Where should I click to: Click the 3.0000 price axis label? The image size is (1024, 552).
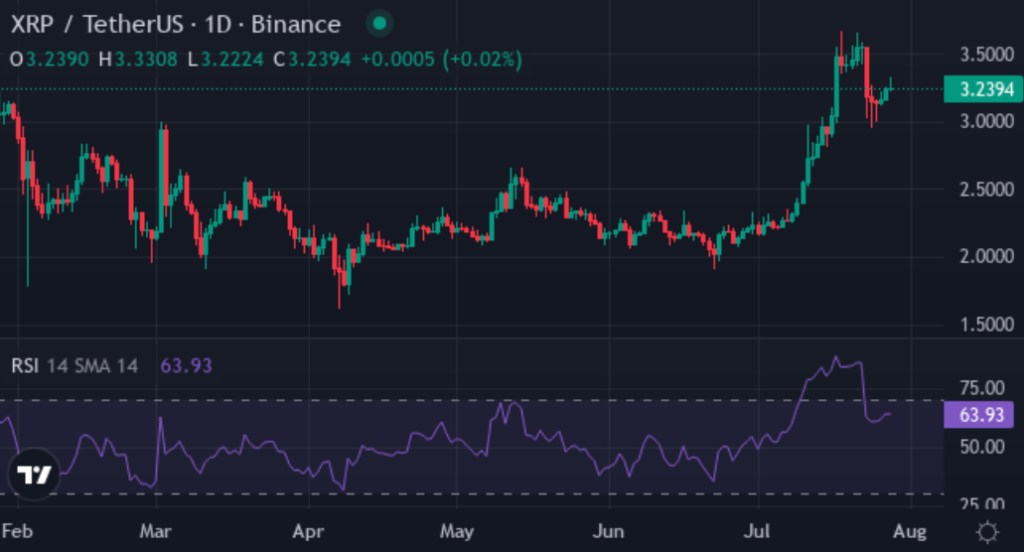[x=986, y=122]
